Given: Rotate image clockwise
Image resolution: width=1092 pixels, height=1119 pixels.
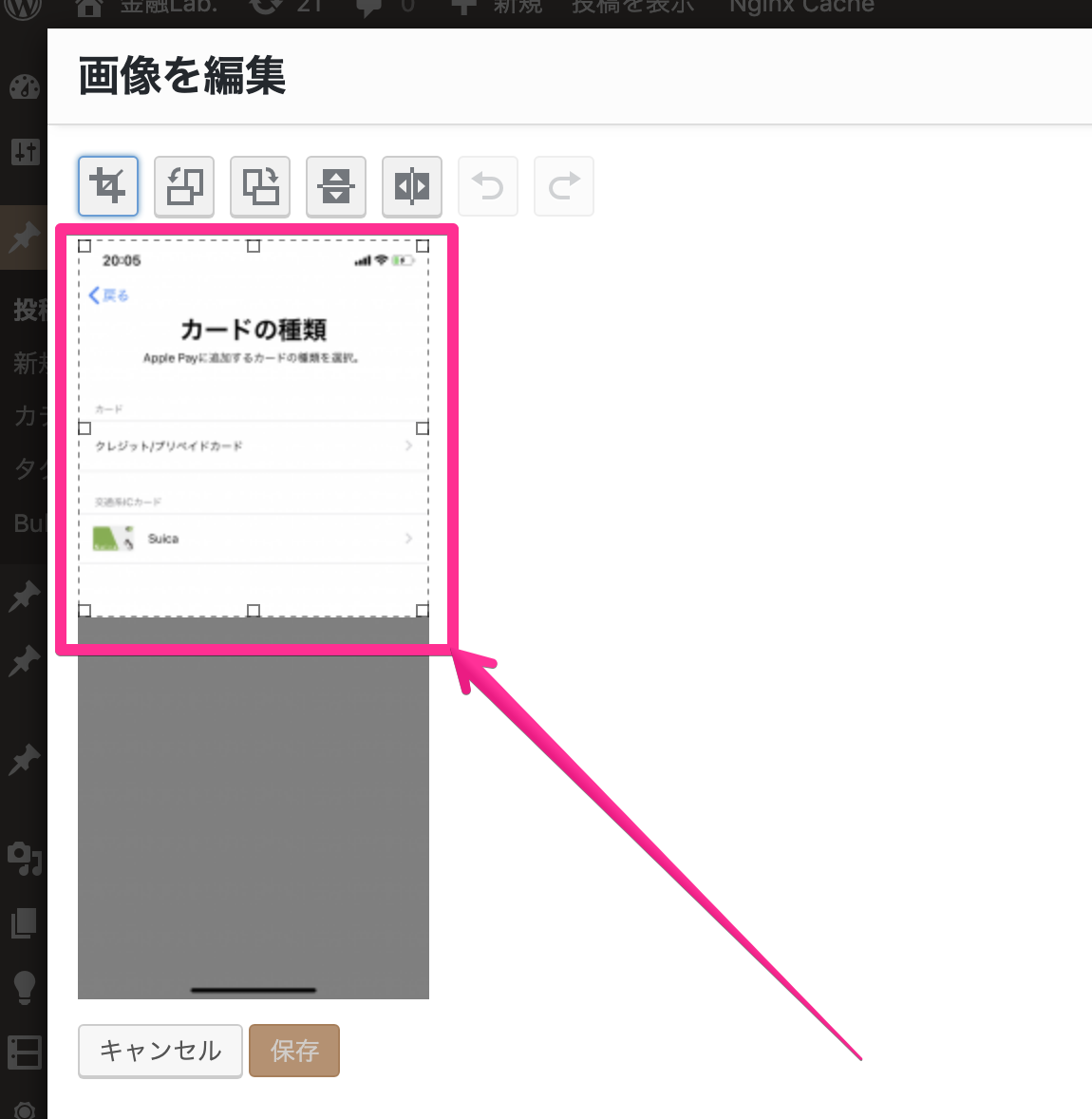Looking at the screenshot, I should [x=259, y=186].
